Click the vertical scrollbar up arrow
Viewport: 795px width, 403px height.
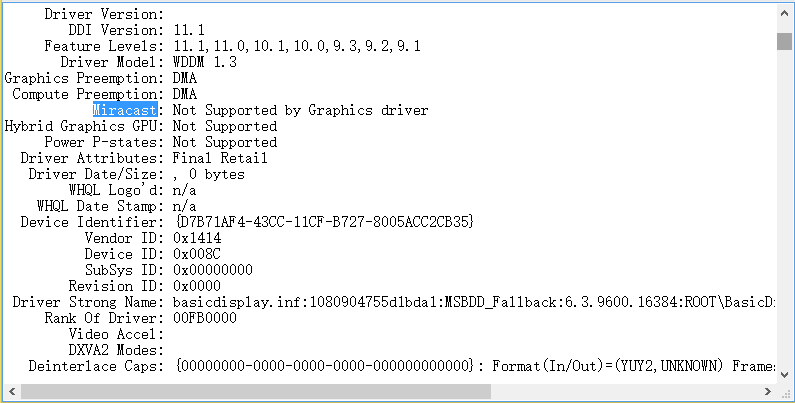(784, 13)
